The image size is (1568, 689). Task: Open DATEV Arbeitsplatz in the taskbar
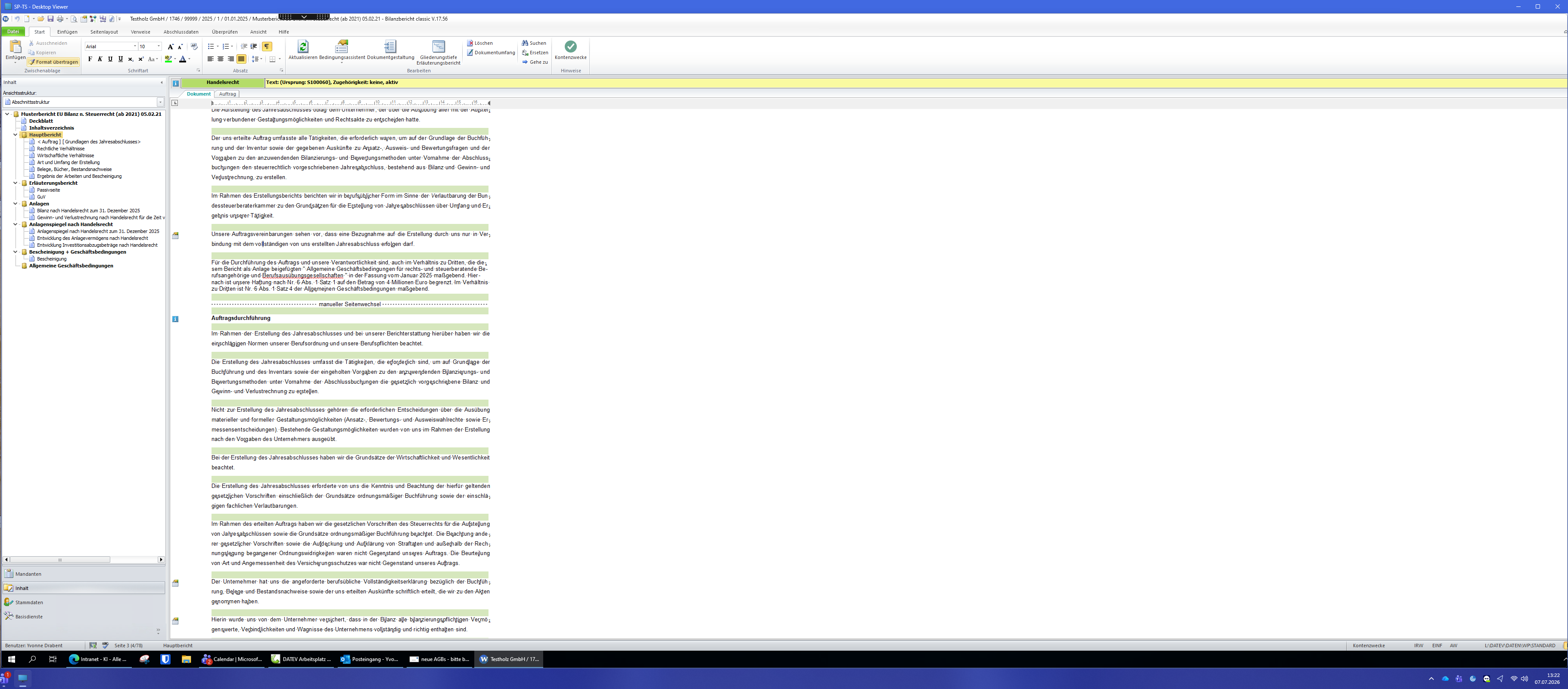click(x=301, y=659)
